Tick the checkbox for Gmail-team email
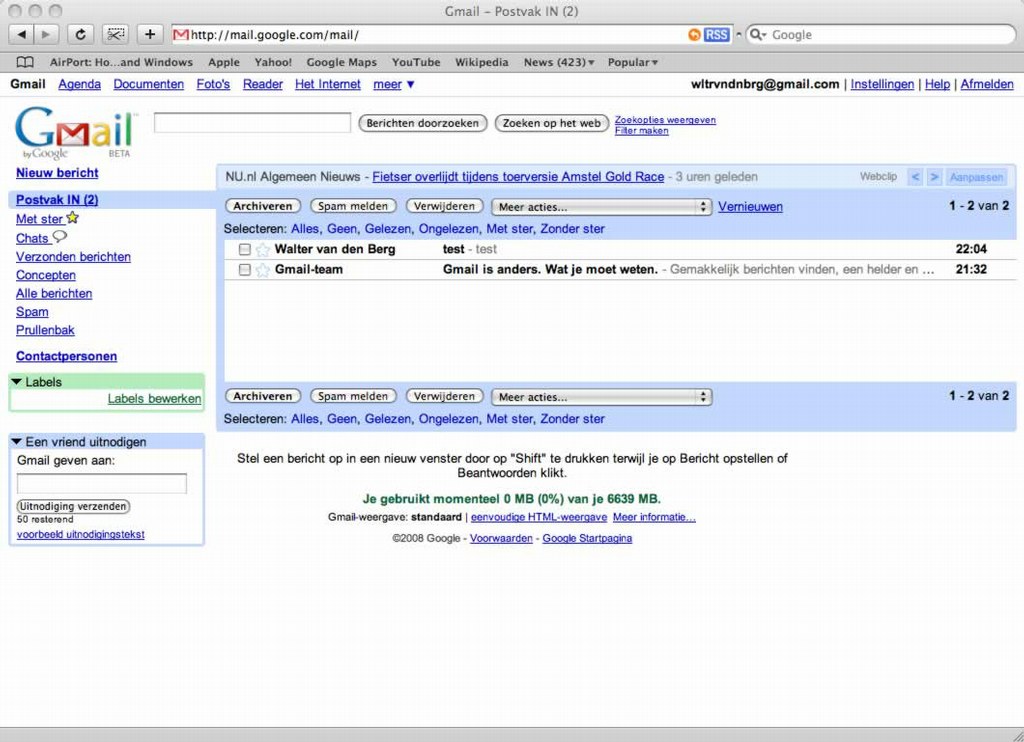This screenshot has height=742, width=1024. coord(245,270)
